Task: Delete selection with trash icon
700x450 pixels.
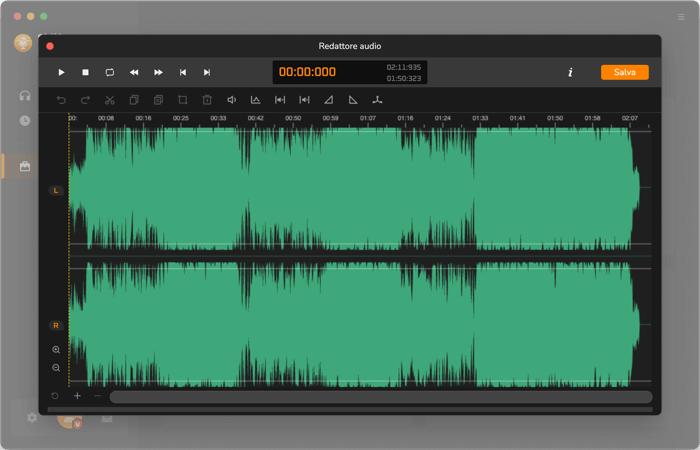Action: (x=207, y=100)
